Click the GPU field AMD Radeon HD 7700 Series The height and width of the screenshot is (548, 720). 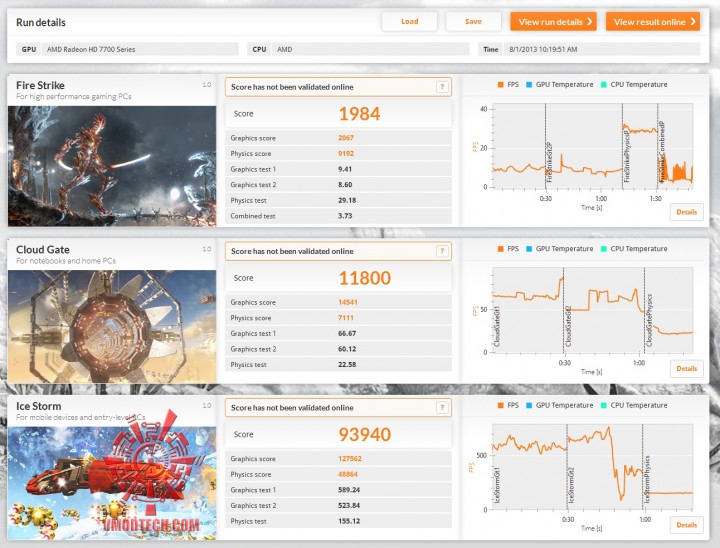coord(140,49)
